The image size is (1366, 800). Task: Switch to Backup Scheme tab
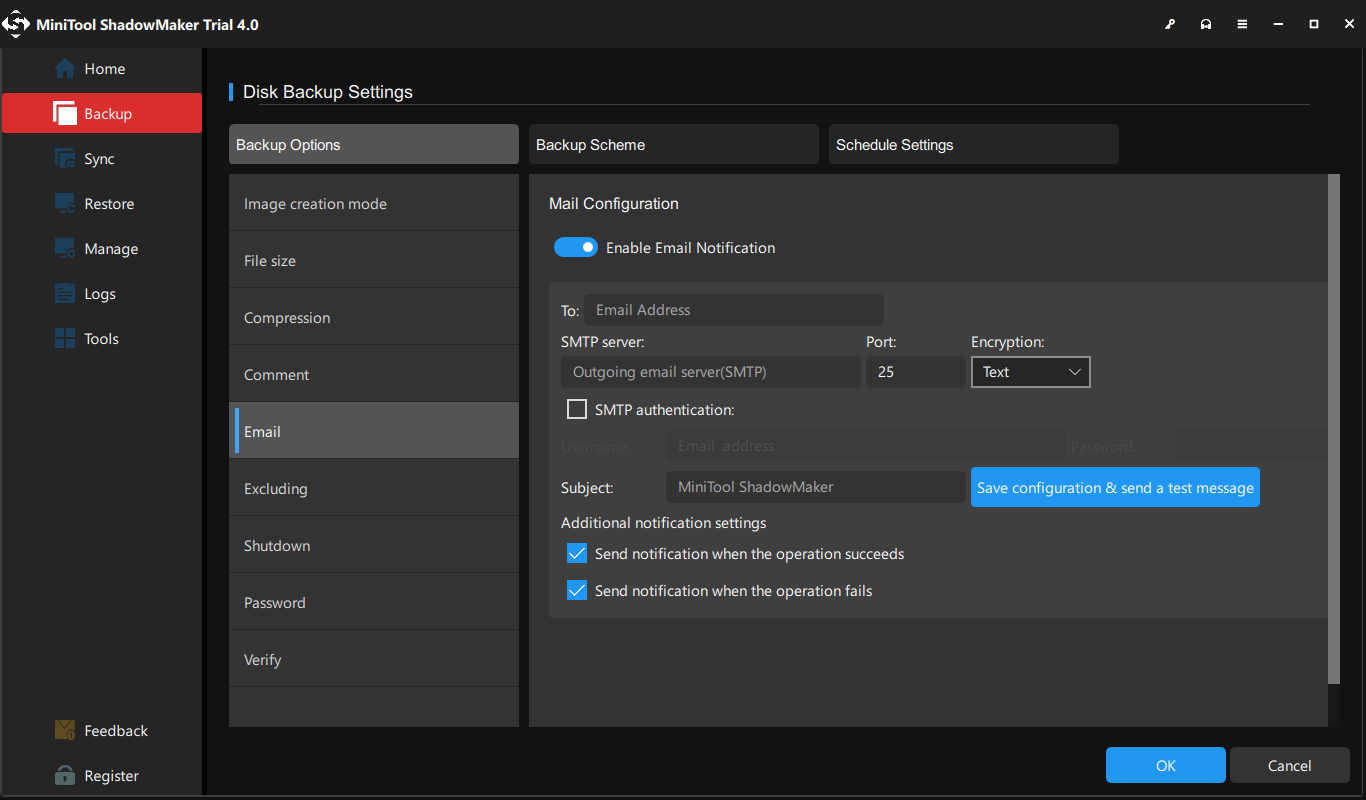coord(674,144)
